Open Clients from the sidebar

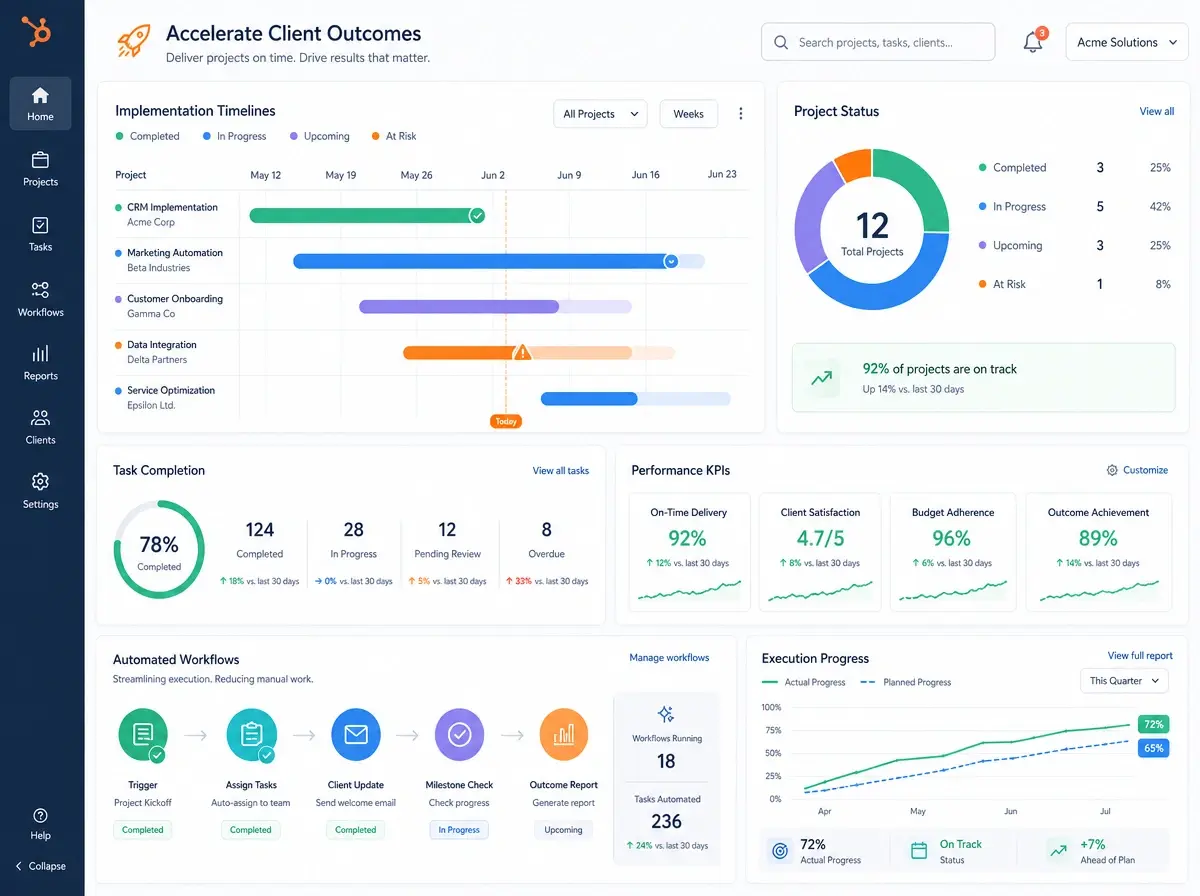pyautogui.click(x=40, y=427)
